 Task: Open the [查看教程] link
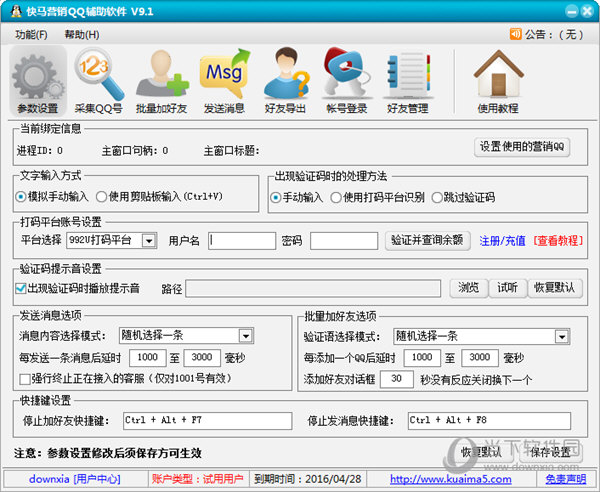[558, 241]
